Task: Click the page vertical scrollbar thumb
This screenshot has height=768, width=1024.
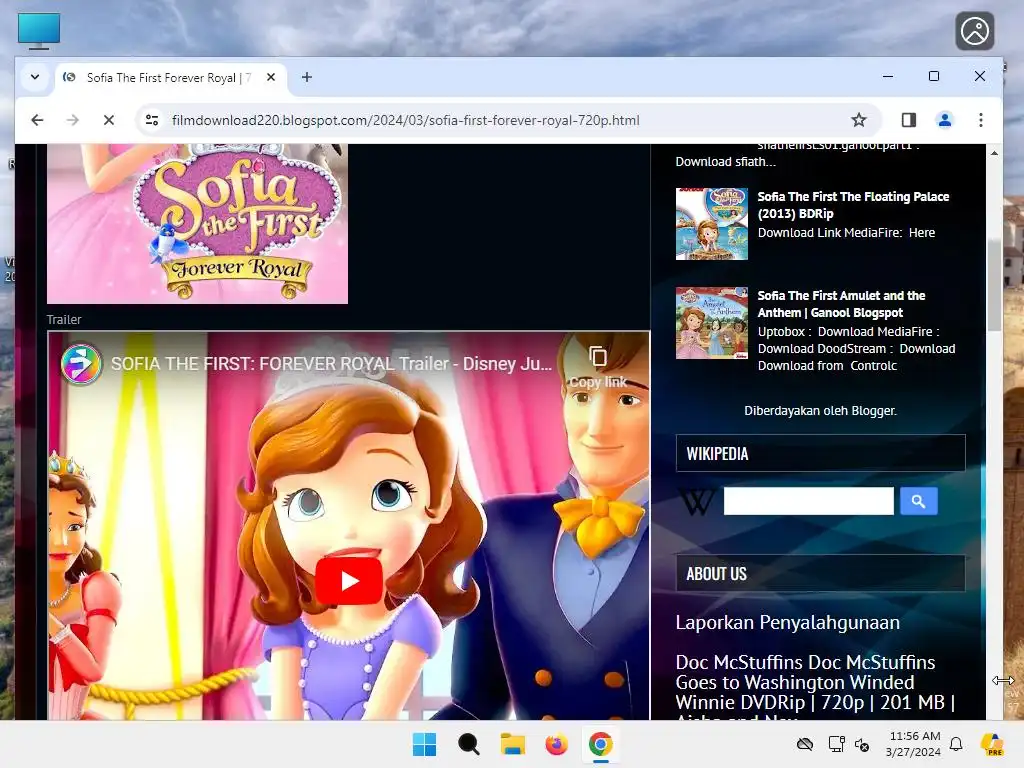Action: [x=994, y=285]
